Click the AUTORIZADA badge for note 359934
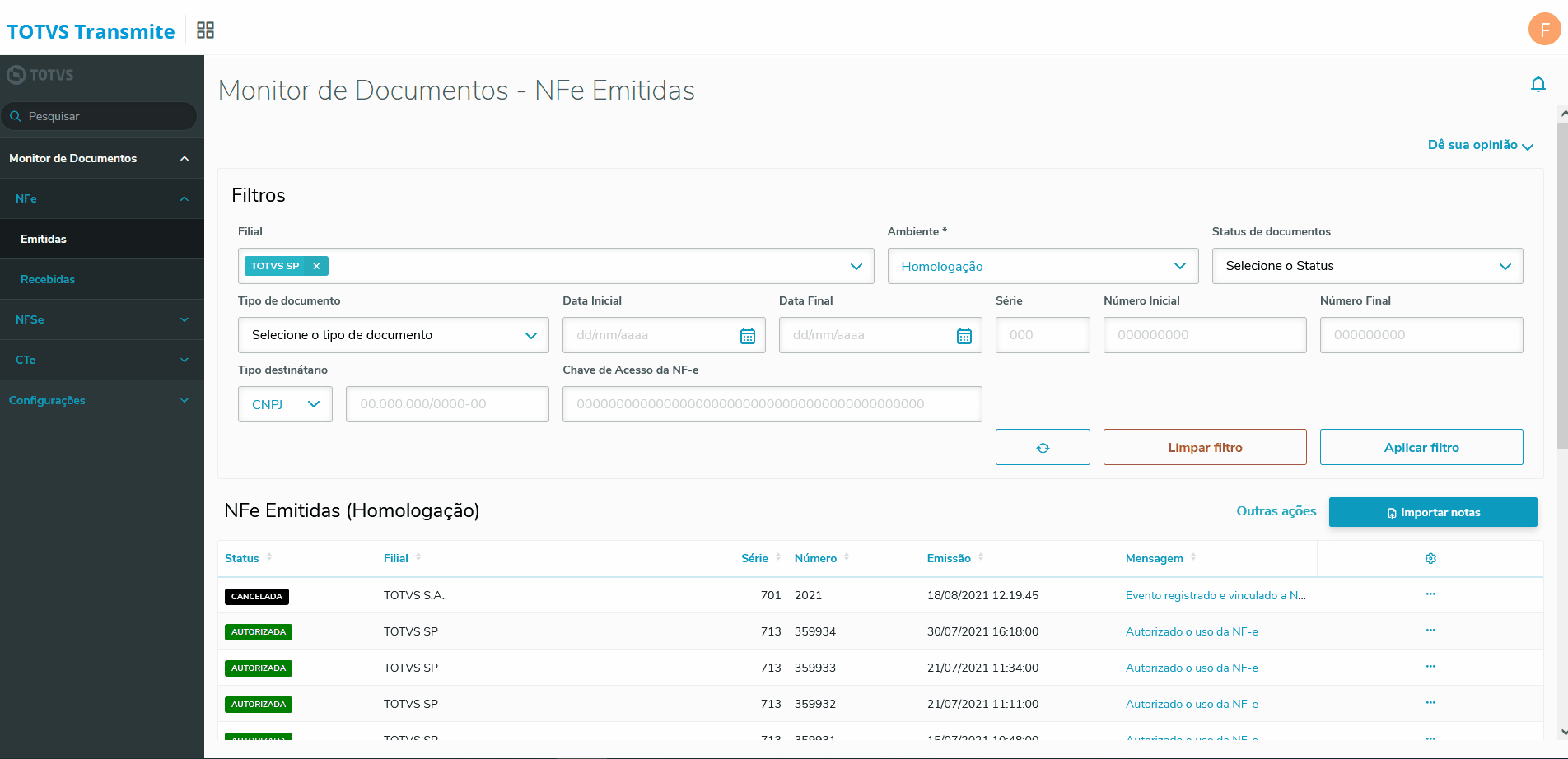1568x759 pixels. [x=259, y=632]
